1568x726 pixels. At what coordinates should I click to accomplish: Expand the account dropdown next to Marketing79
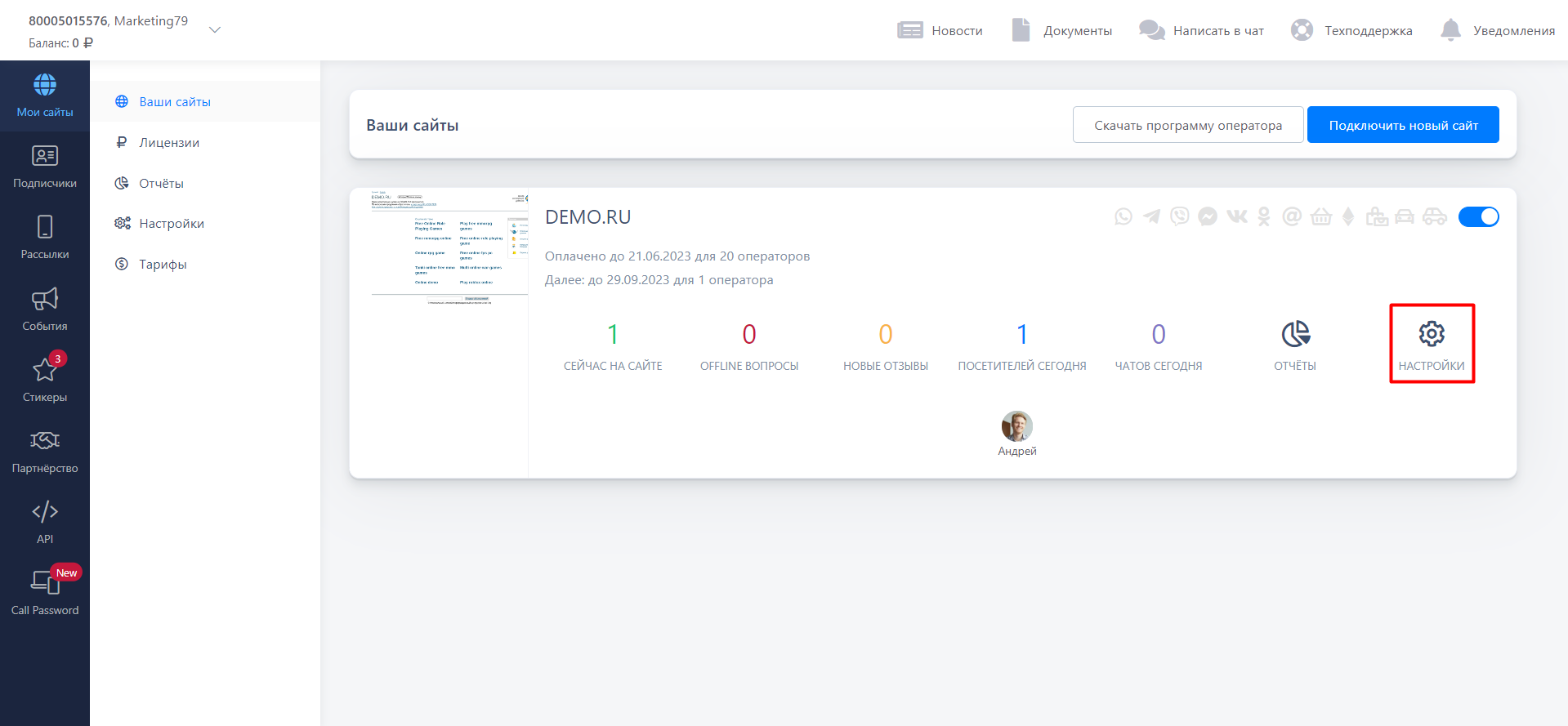click(x=215, y=30)
